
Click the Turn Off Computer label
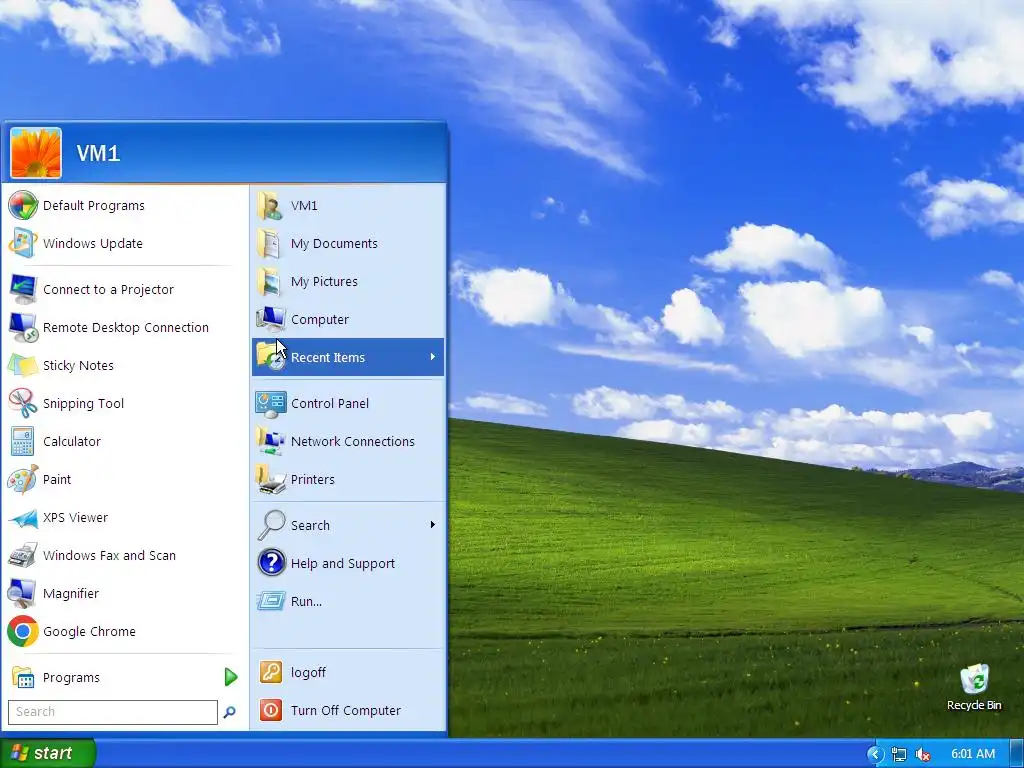(345, 711)
